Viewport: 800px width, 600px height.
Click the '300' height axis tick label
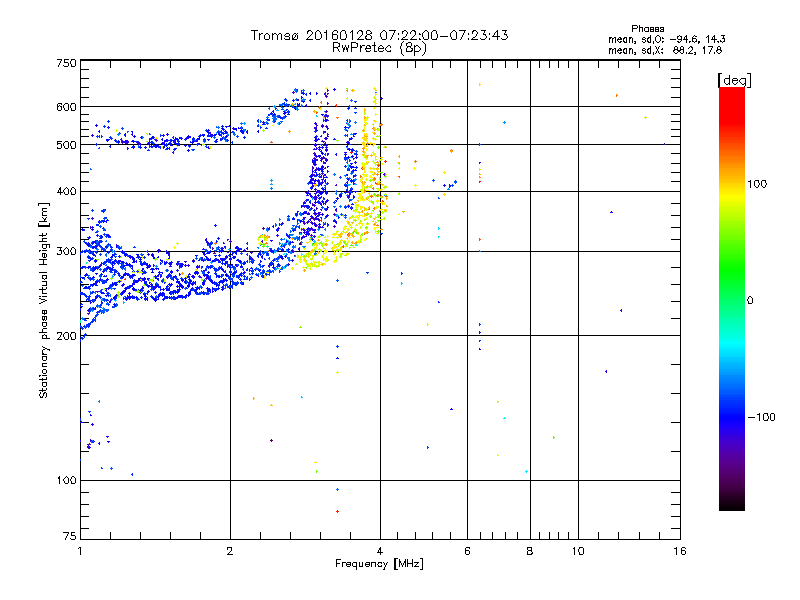[x=66, y=252]
